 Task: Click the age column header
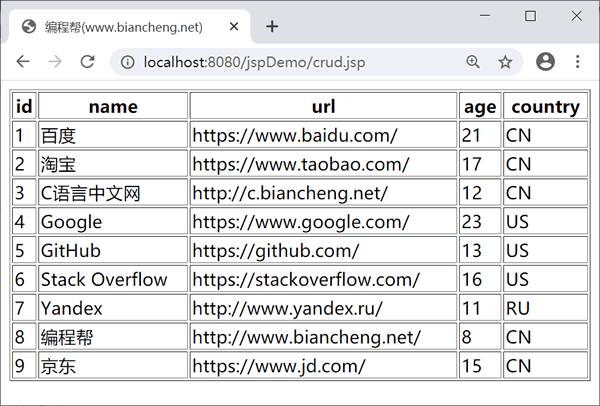click(480, 106)
